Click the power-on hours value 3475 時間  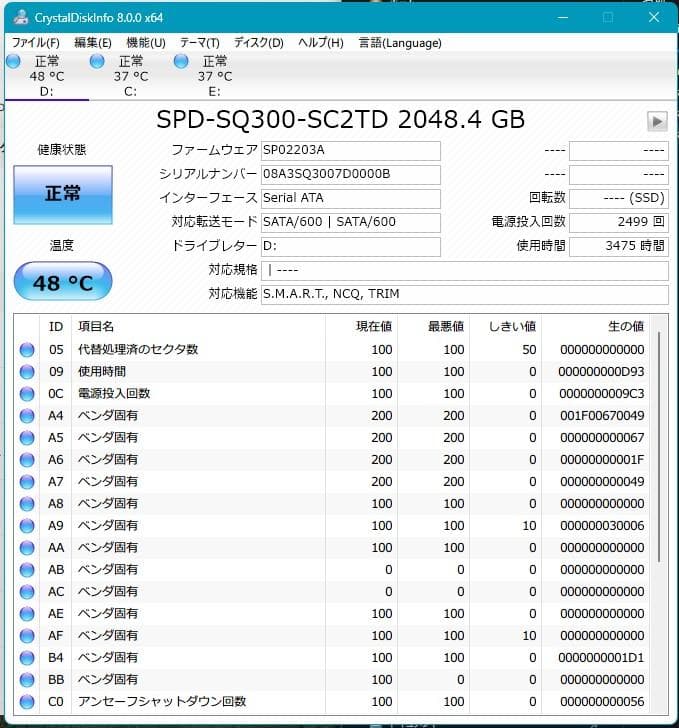click(619, 246)
